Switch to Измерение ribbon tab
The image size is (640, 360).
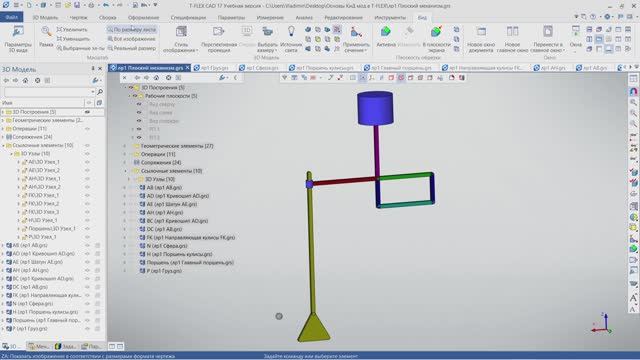[270, 18]
